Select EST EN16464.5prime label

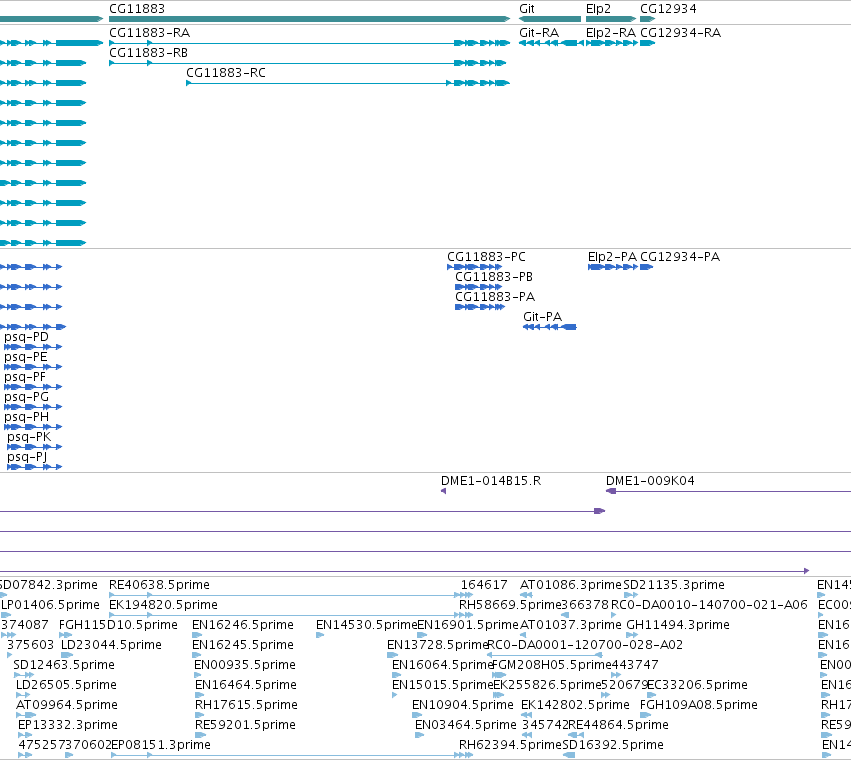click(x=246, y=685)
